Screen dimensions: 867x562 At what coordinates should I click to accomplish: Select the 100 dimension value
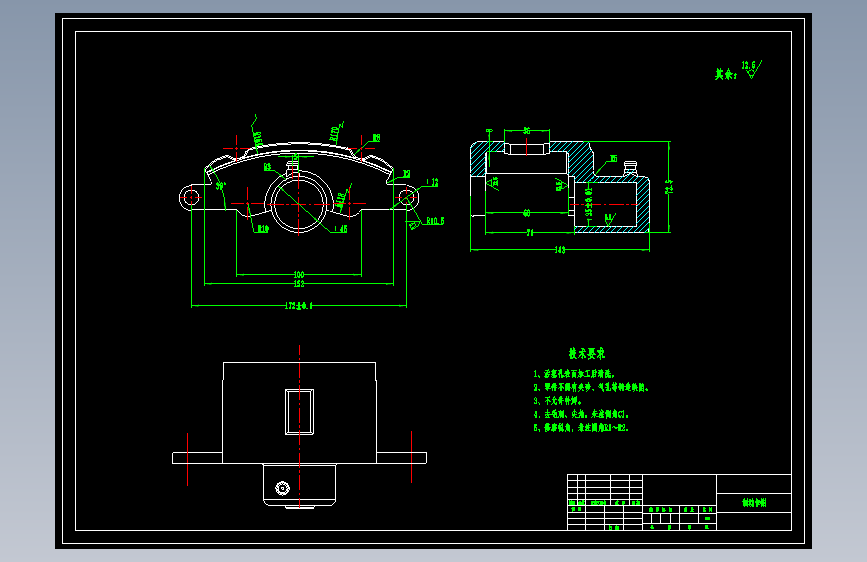click(x=299, y=274)
